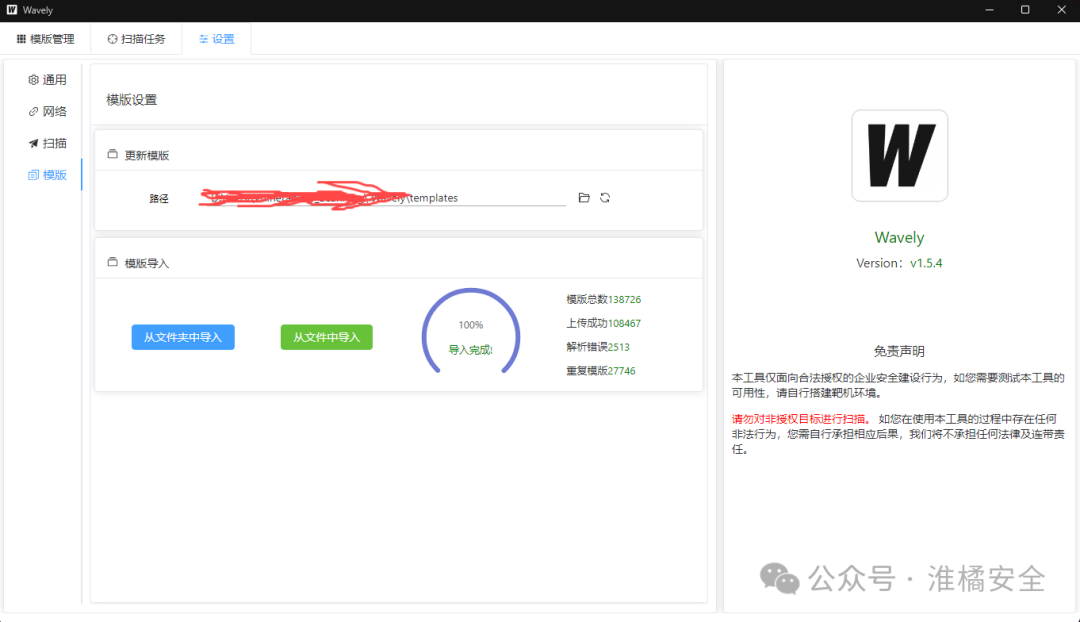Click the refresh icon beside template path
Viewport: 1080px width, 622px height.
pyautogui.click(x=605, y=198)
